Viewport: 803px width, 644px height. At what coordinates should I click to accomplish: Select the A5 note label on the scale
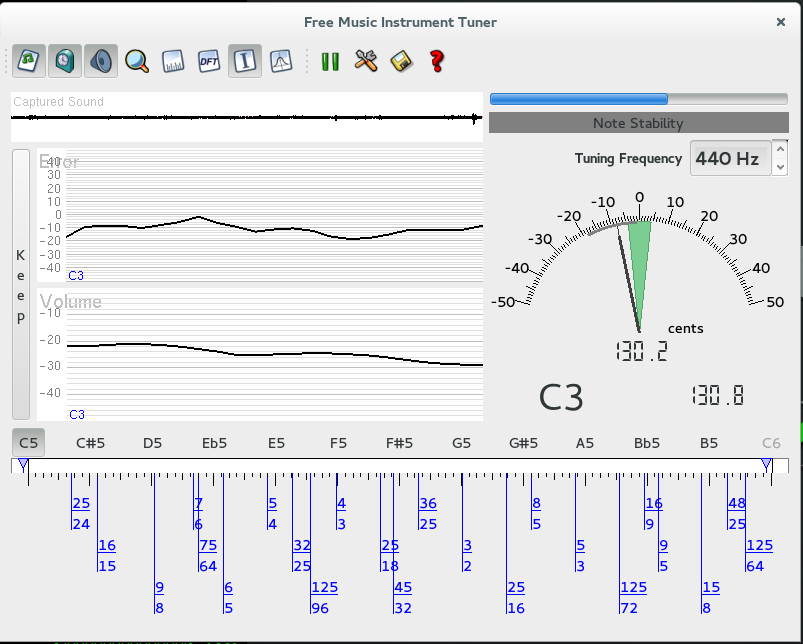click(x=585, y=442)
